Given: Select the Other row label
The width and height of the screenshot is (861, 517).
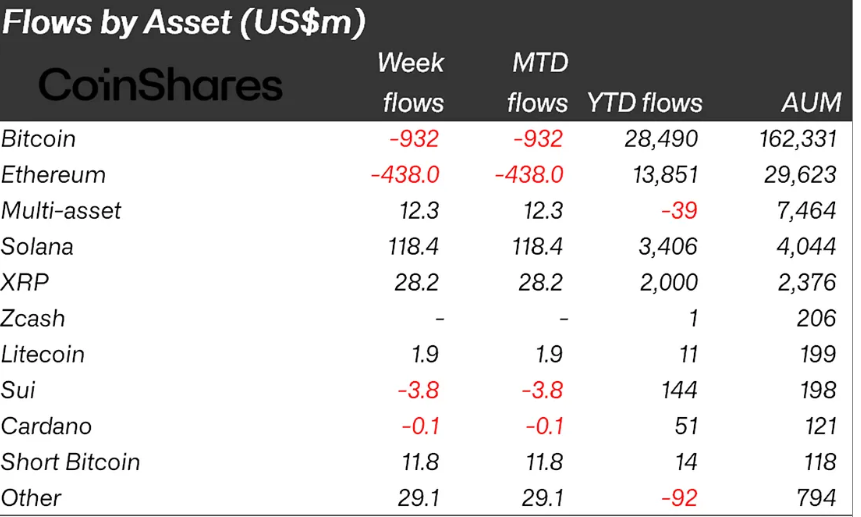Looking at the screenshot, I should (x=31, y=498).
